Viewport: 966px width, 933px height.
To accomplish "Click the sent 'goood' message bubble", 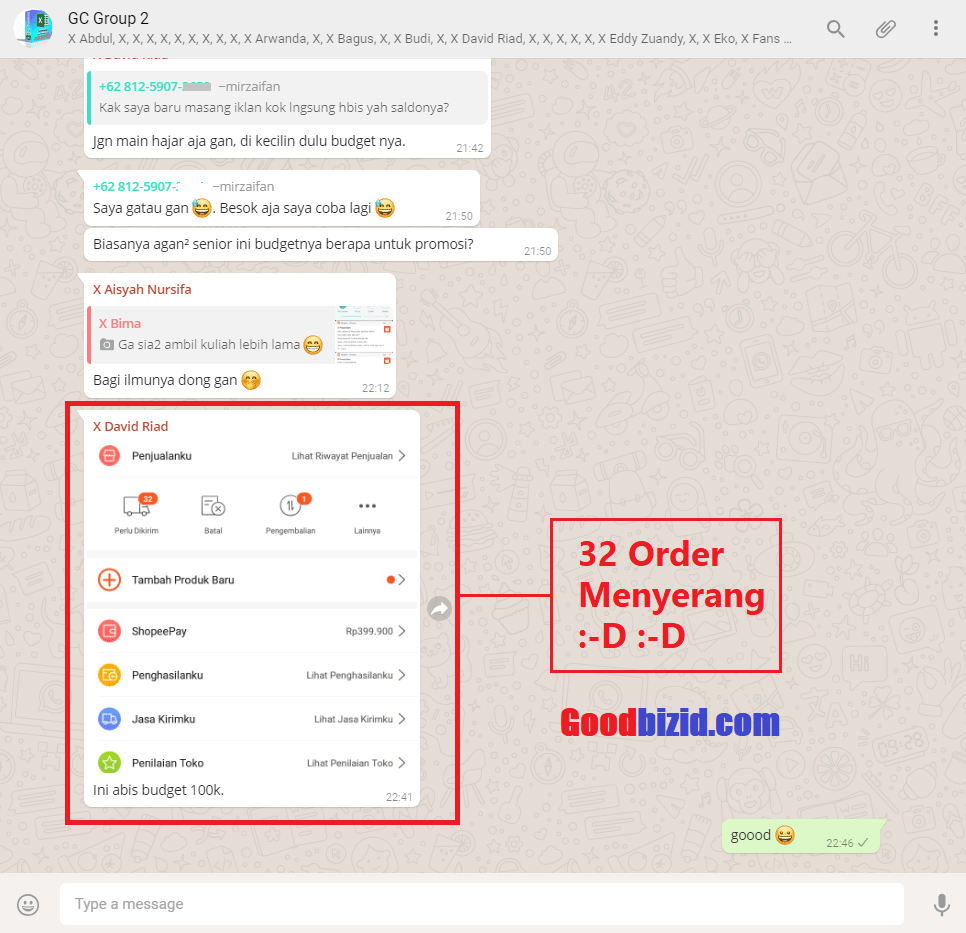I will [x=803, y=836].
